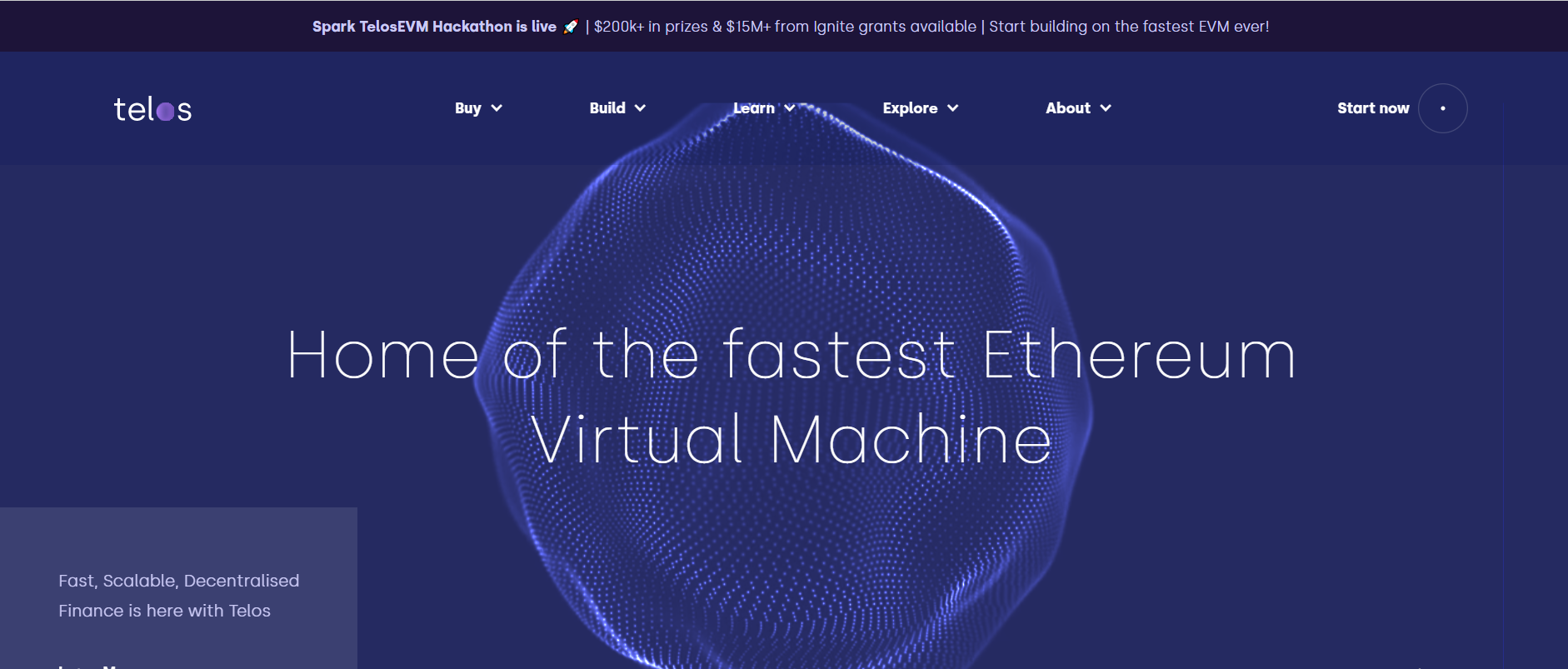Image resolution: width=1568 pixels, height=669 pixels.
Task: Expand the Explore dropdown arrow
Action: click(953, 108)
